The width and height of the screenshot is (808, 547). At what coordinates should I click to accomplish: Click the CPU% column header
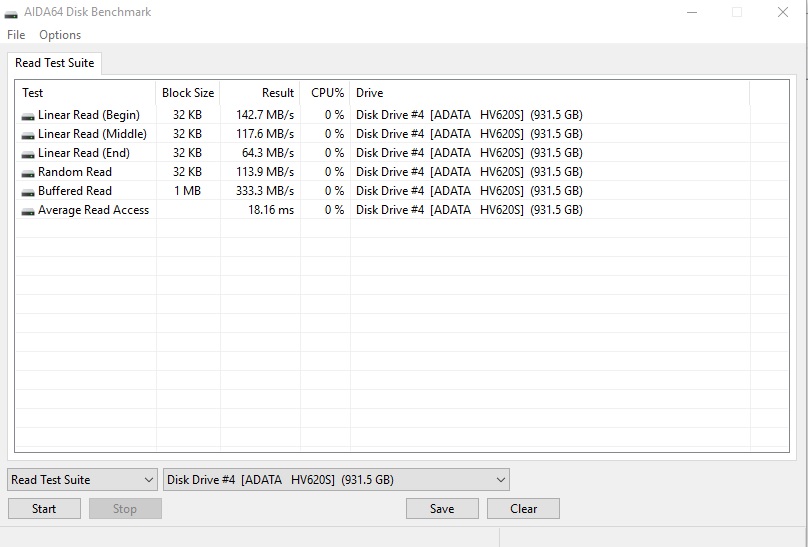[x=325, y=93]
